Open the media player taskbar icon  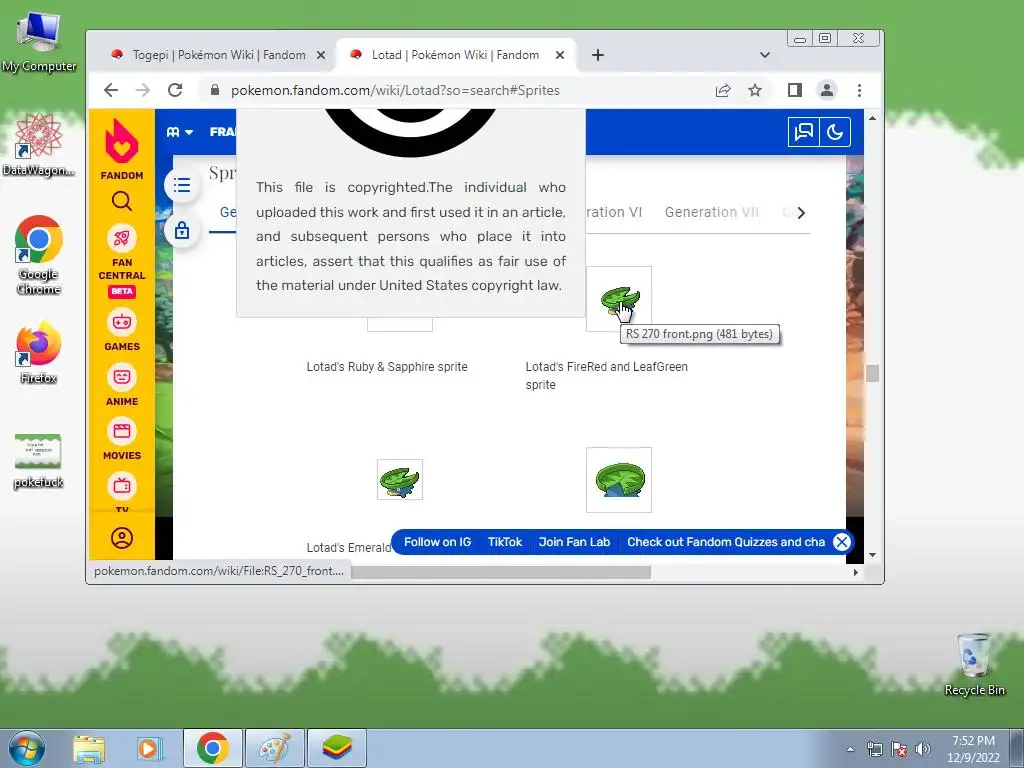(x=150, y=748)
